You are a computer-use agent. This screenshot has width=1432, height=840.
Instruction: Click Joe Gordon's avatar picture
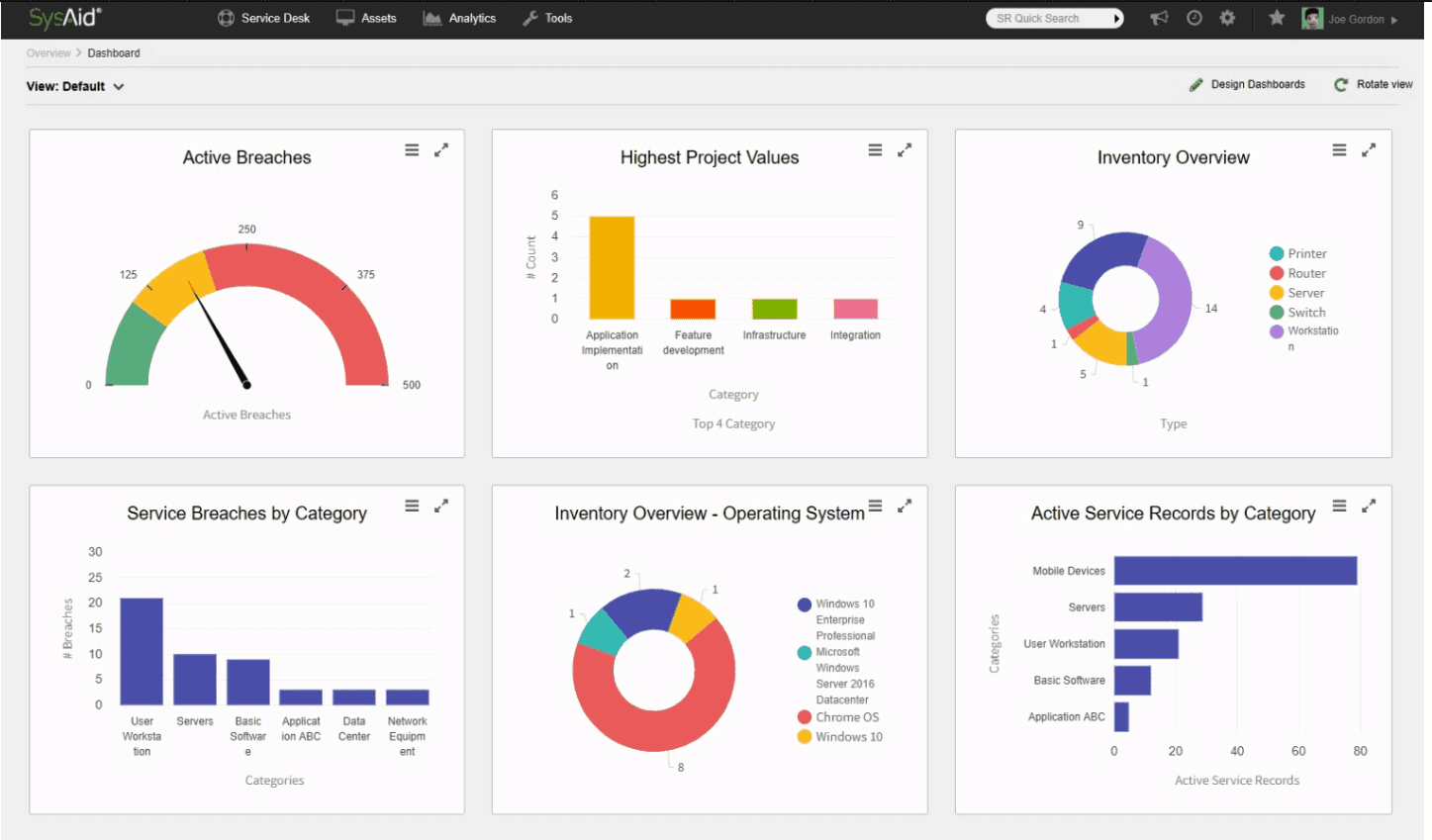1312,19
